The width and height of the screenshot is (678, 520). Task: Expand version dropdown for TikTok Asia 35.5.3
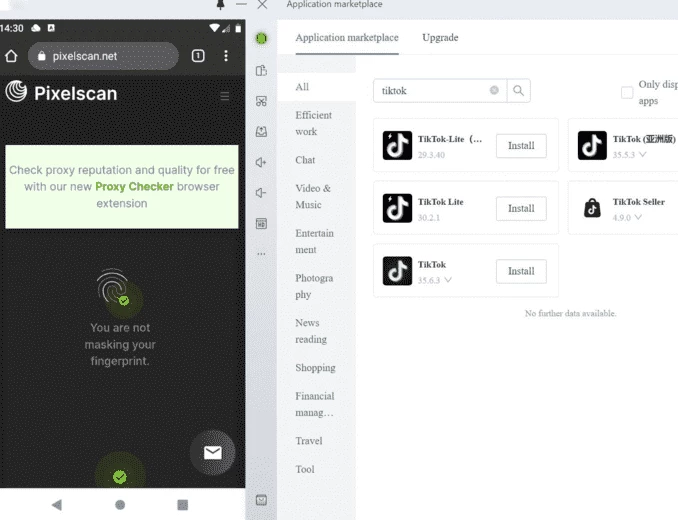pos(643,154)
